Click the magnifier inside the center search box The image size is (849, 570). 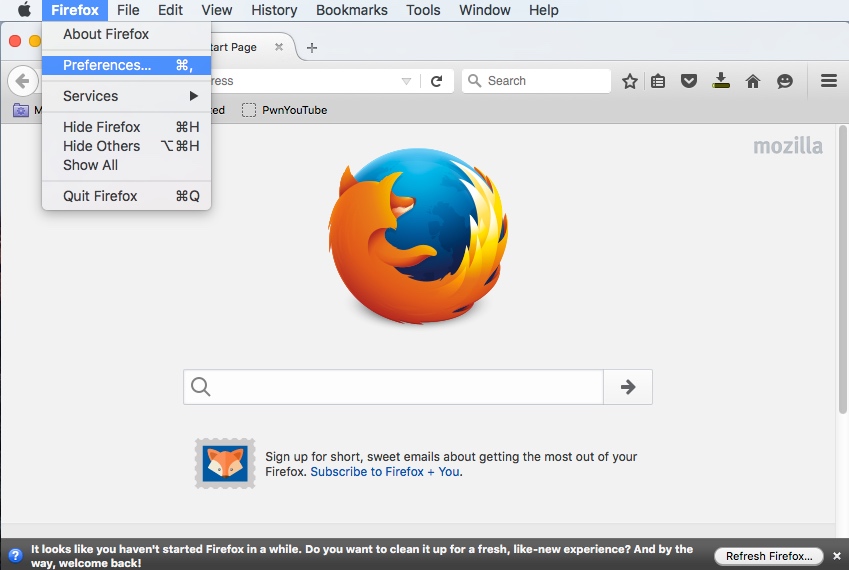[x=200, y=386]
